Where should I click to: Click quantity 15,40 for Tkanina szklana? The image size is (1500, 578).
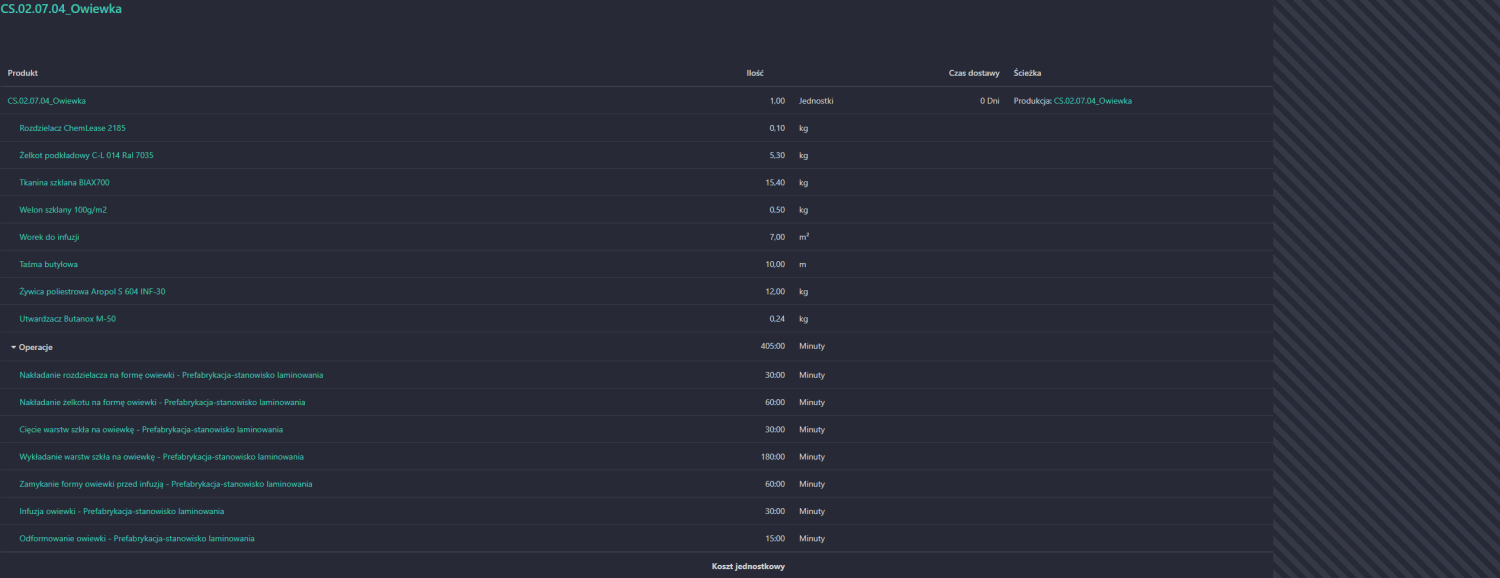(x=775, y=182)
